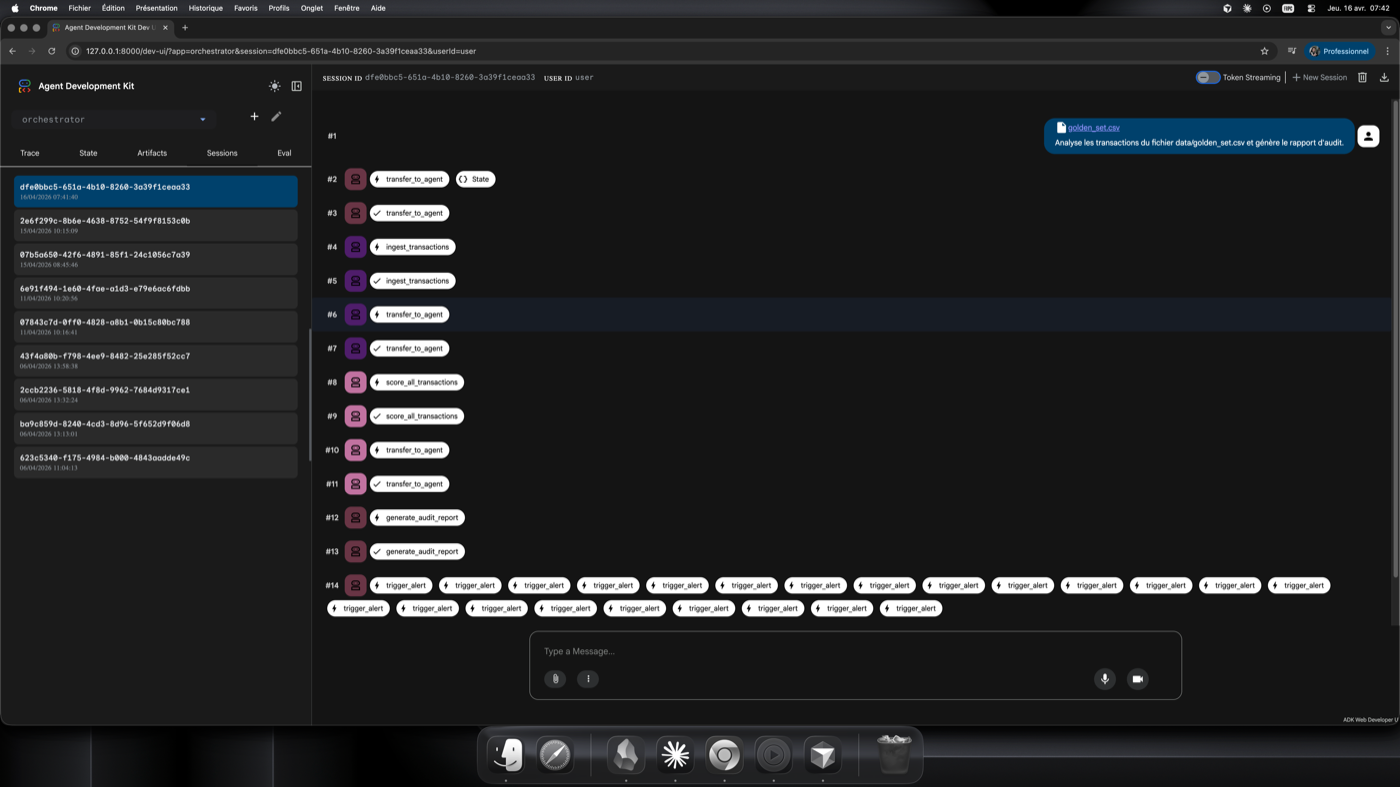Open the Historique menu

point(206,8)
